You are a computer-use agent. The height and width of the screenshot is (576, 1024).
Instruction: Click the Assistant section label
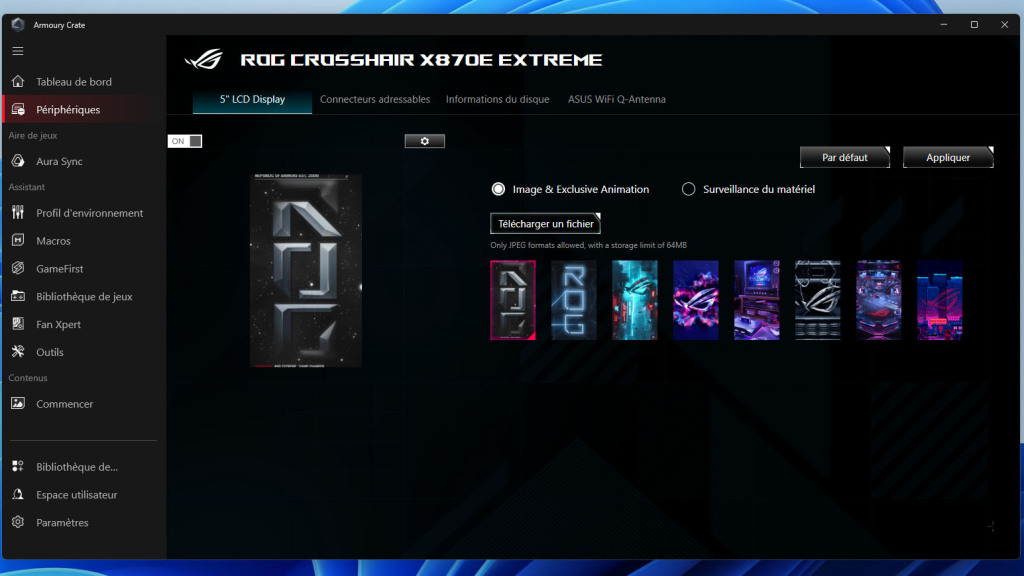click(x=27, y=187)
